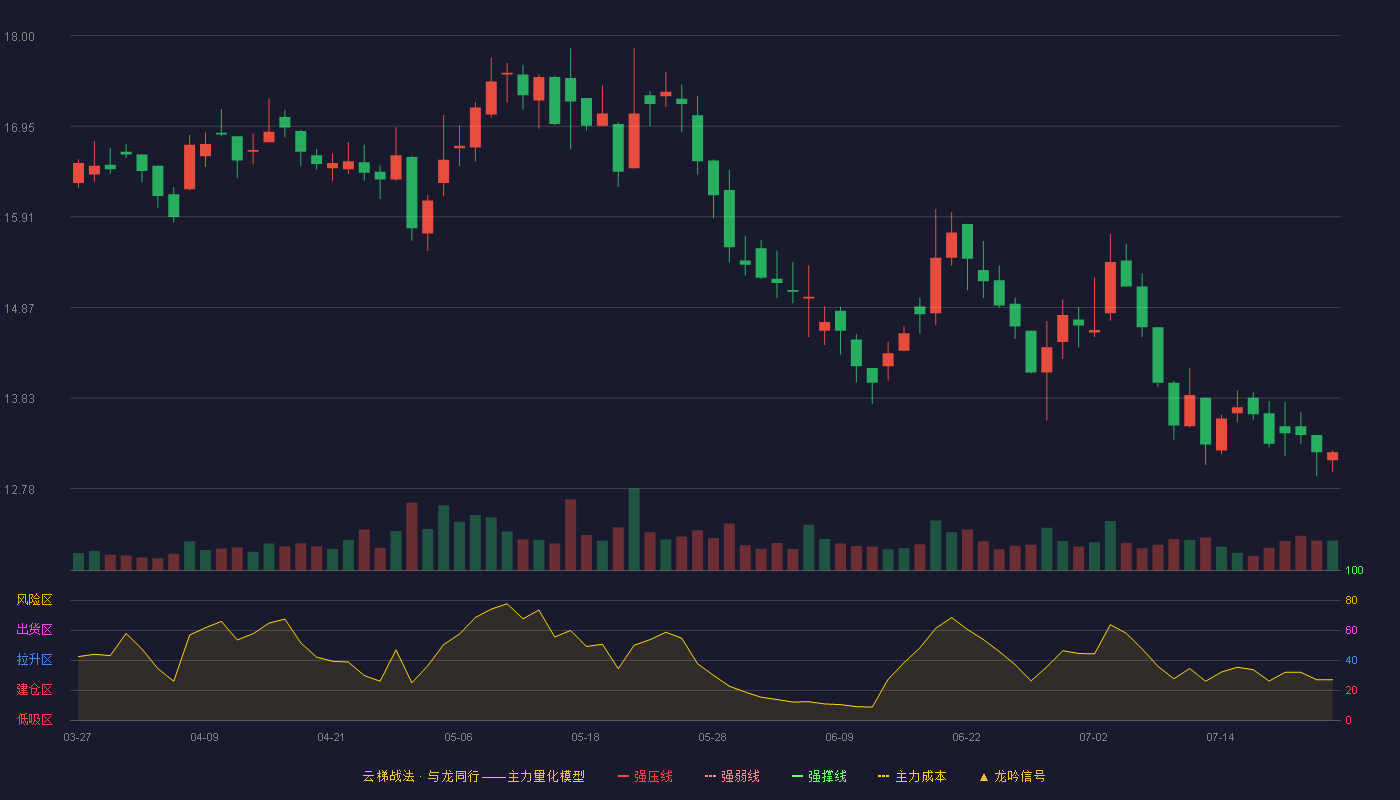The height and width of the screenshot is (800, 1400).
Task: Select the 风险区 zone label
Action: 34,600
